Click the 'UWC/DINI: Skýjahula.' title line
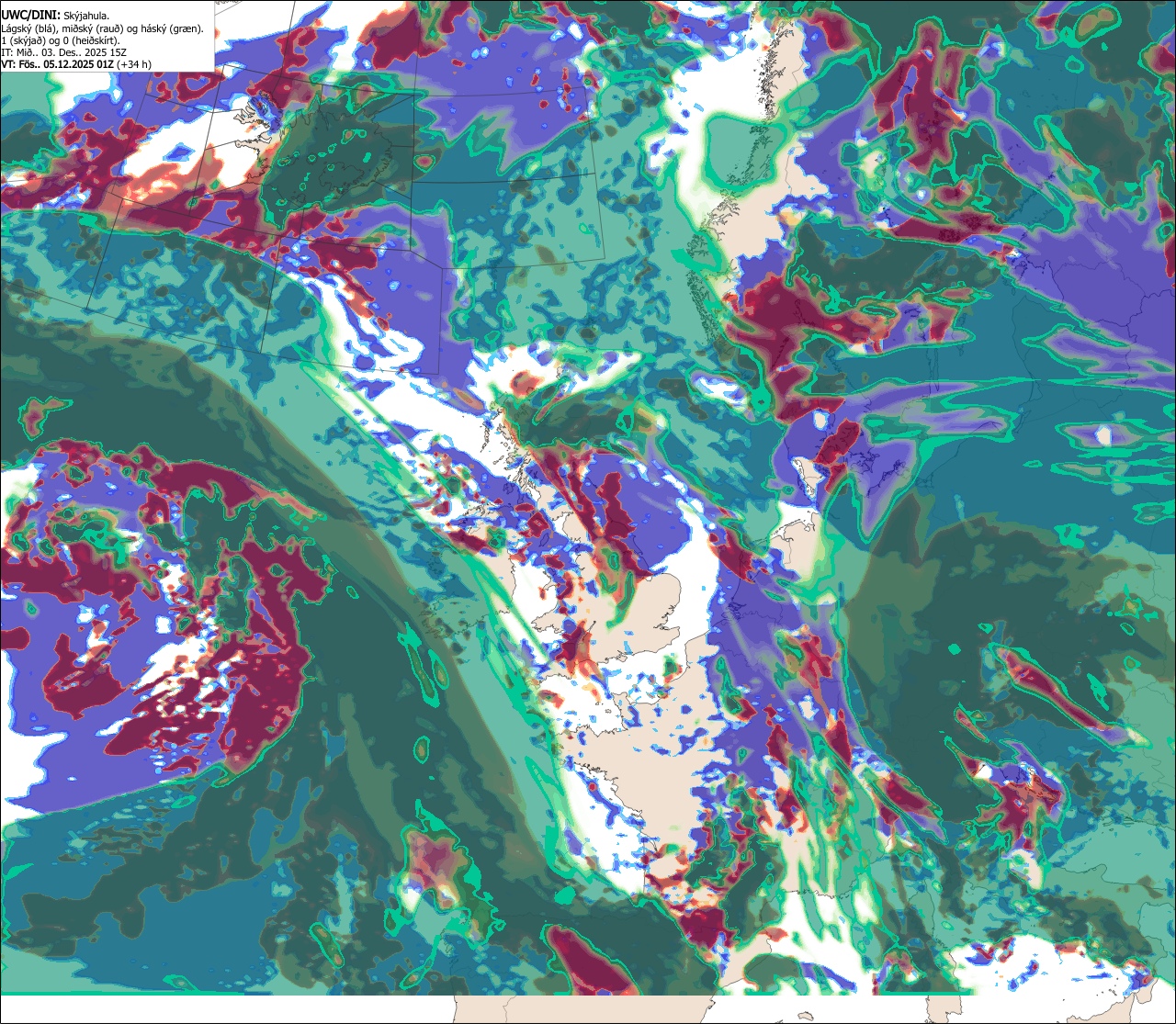1176x1024 pixels. pos(55,16)
